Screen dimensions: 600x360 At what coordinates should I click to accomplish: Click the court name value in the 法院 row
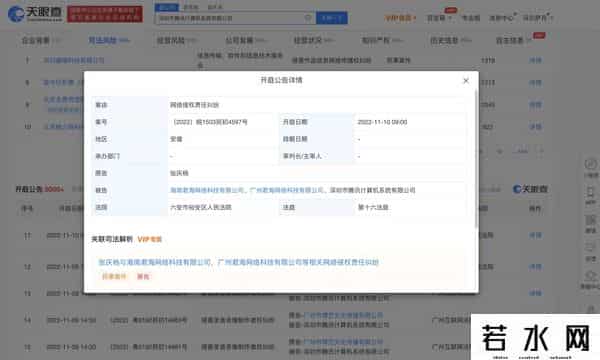[x=201, y=207]
